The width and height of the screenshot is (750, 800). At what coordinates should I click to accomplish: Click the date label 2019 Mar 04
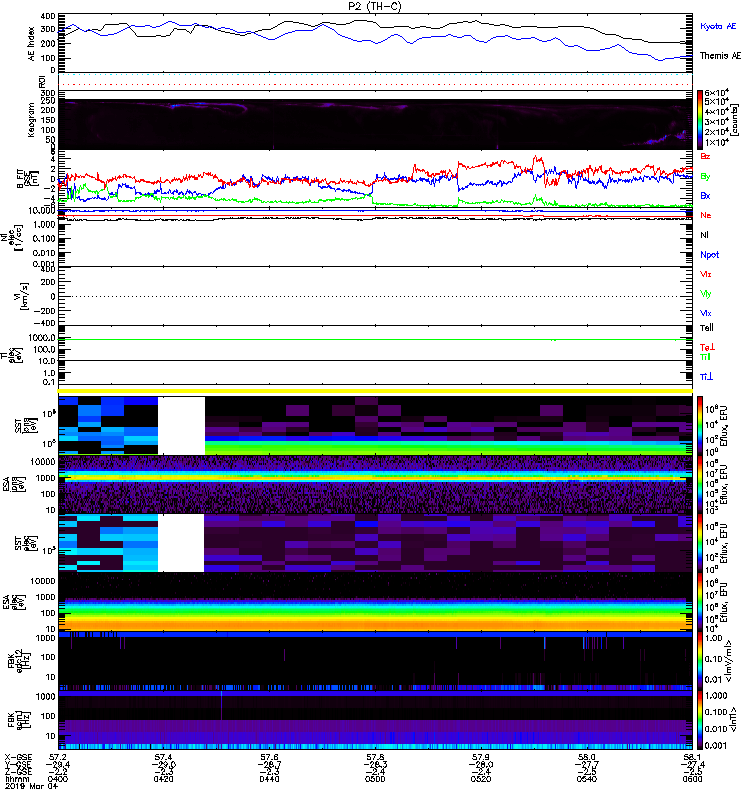(32, 786)
